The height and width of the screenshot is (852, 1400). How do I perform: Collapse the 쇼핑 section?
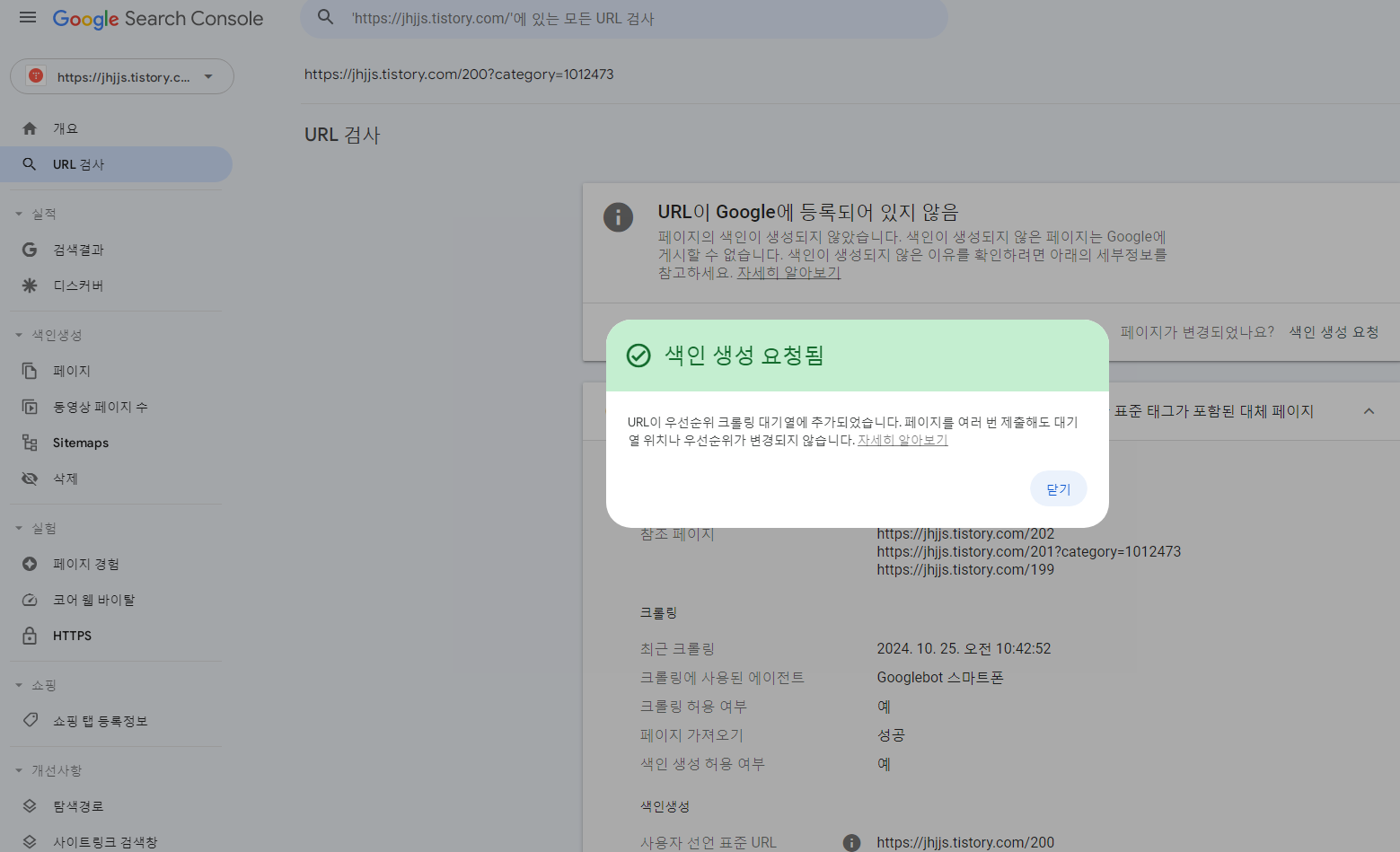[x=19, y=685]
